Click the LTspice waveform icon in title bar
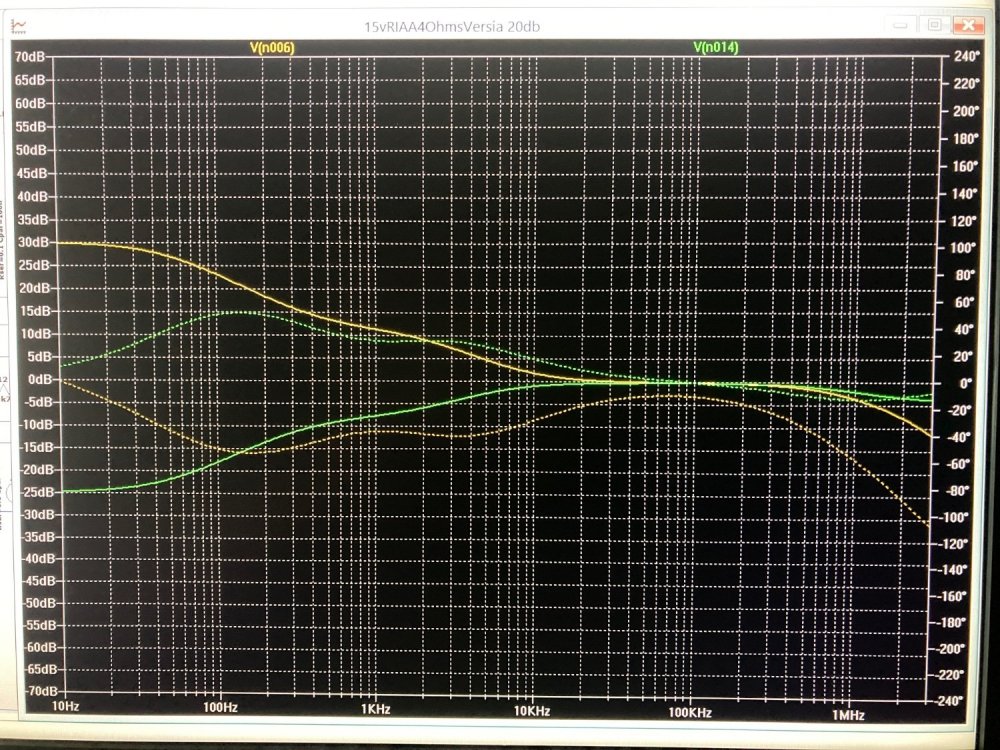This screenshot has height=750, width=1000. 18,23
